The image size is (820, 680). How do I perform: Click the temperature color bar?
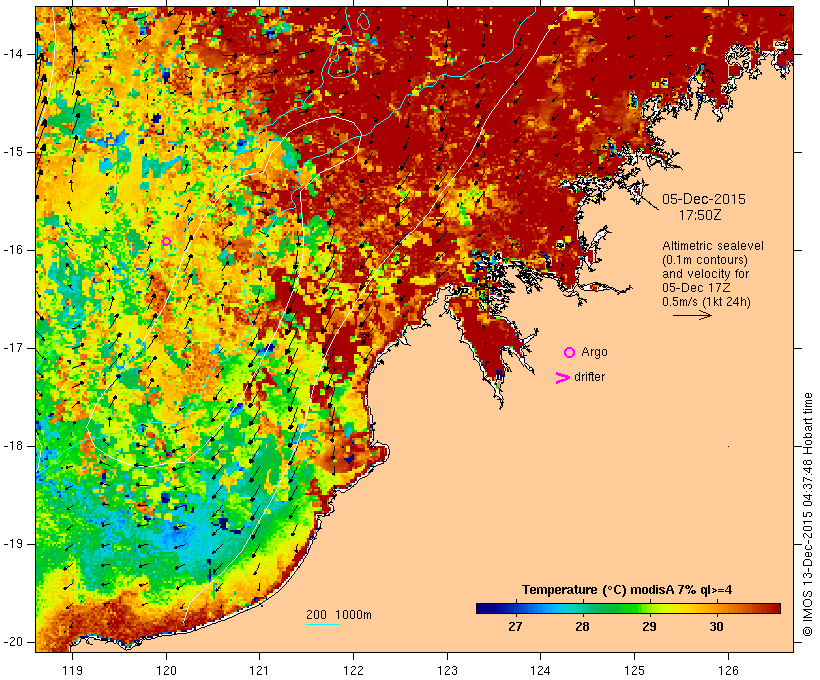(628, 608)
